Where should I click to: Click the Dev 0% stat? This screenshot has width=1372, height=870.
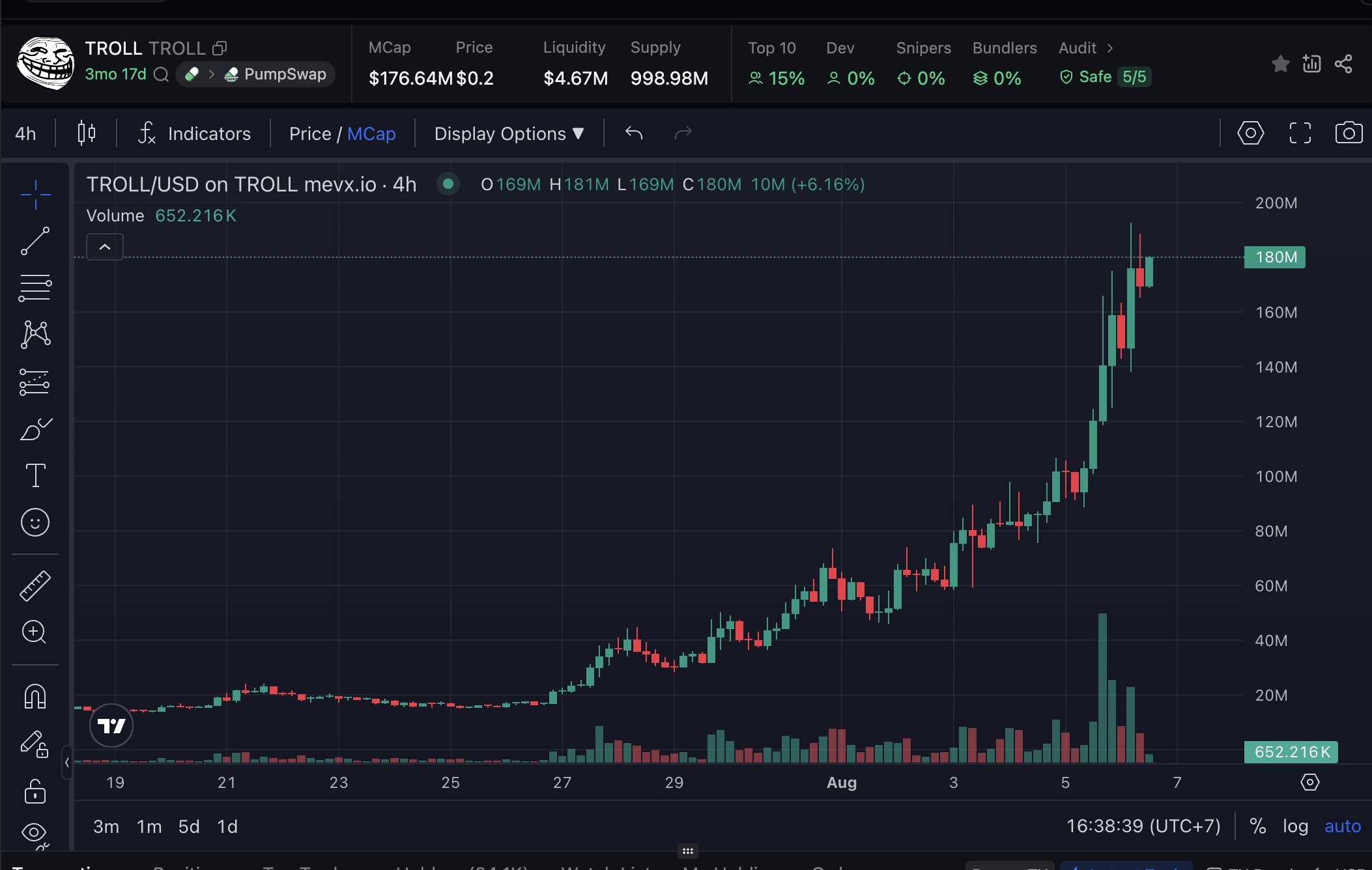850,64
